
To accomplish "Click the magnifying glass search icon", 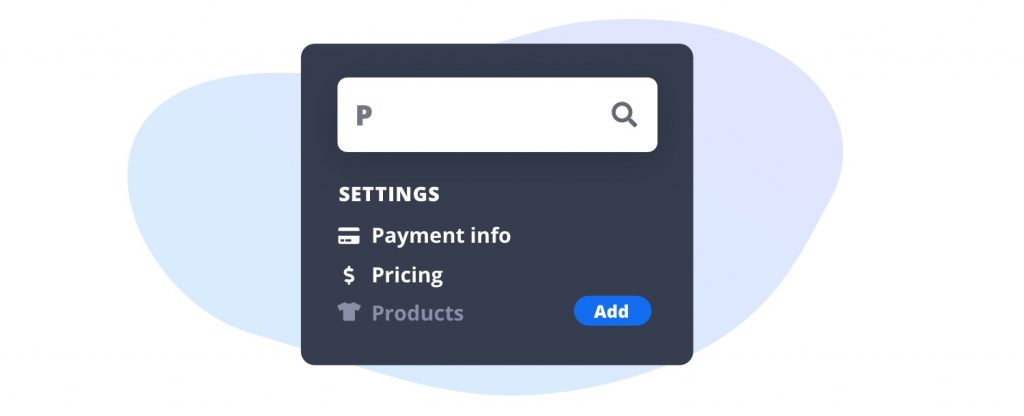I will 624,115.
